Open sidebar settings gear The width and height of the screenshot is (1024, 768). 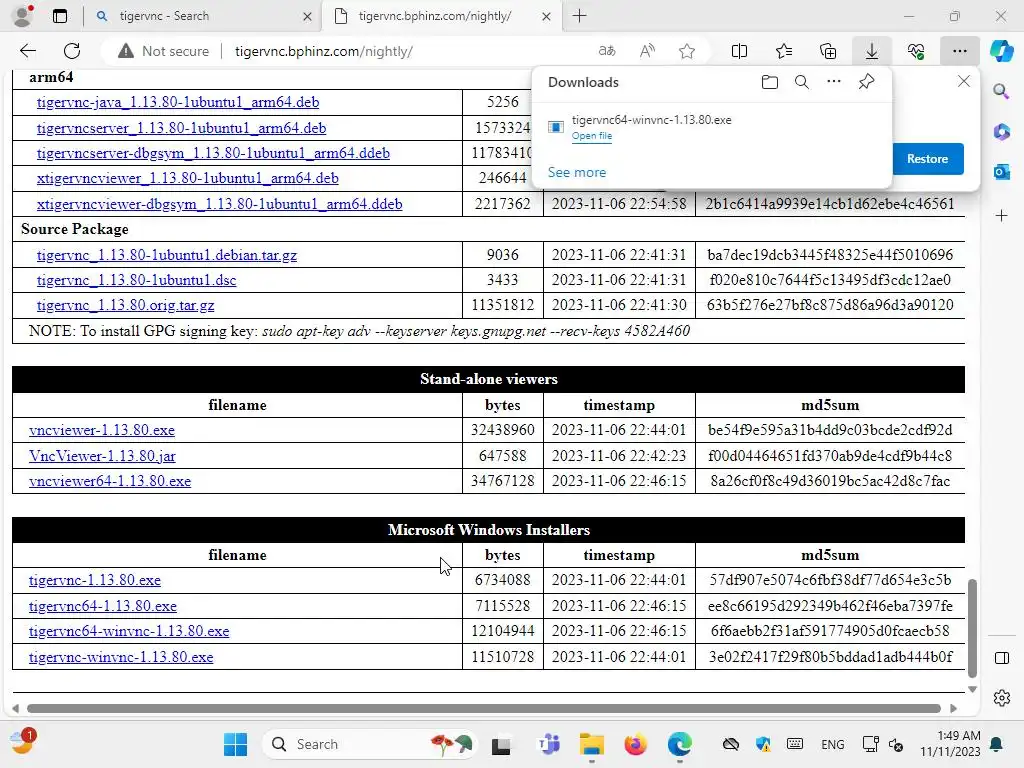[x=1001, y=698]
